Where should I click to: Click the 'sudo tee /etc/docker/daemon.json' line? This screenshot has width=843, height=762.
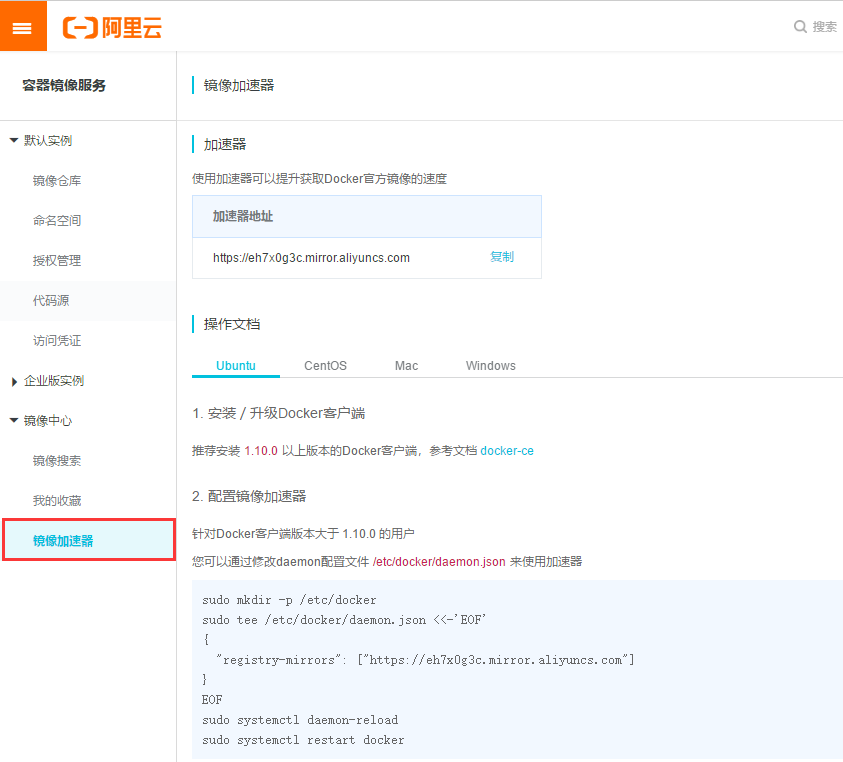(344, 620)
